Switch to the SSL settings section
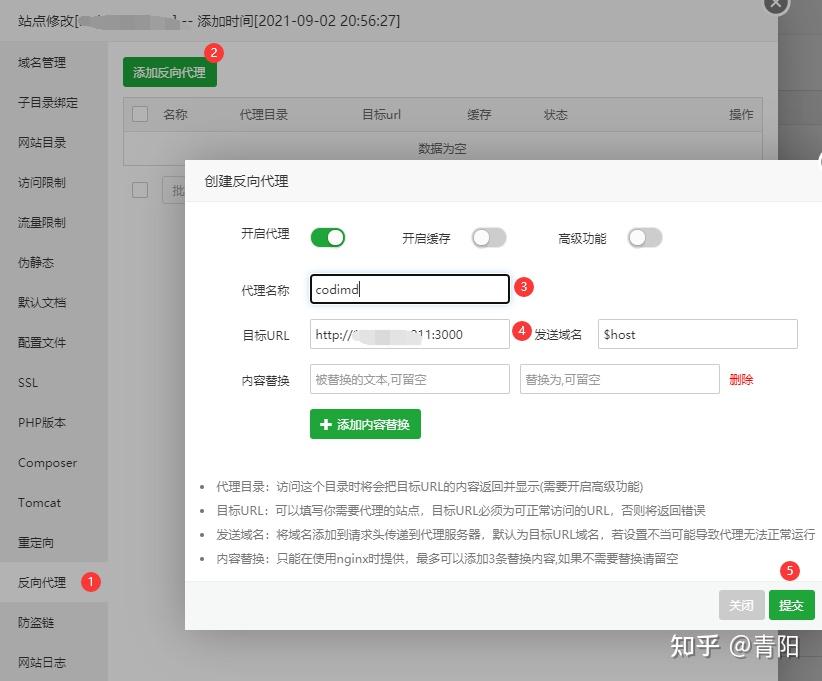This screenshot has width=822, height=681. point(28,382)
